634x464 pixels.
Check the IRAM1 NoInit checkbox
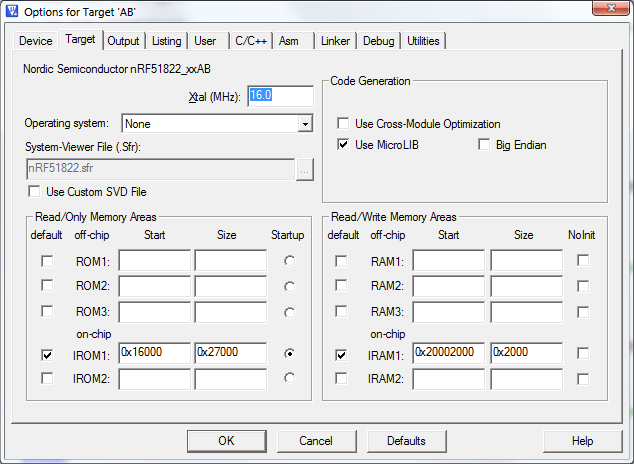[583, 354]
